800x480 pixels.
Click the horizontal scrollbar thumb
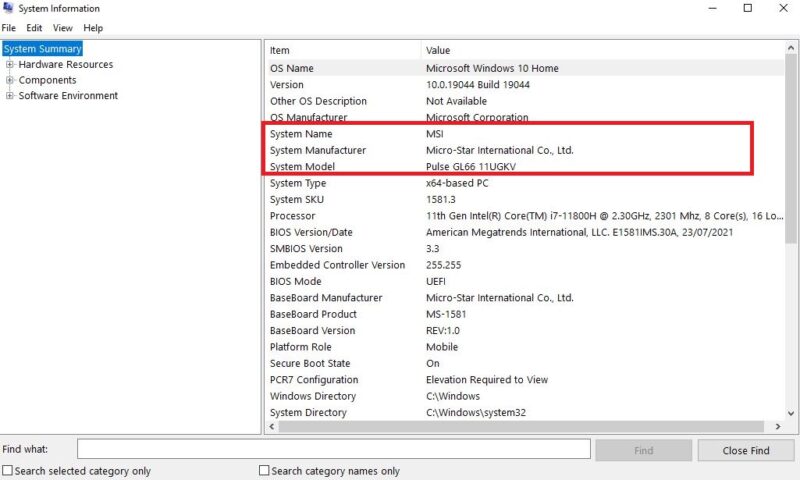pyautogui.click(x=521, y=426)
